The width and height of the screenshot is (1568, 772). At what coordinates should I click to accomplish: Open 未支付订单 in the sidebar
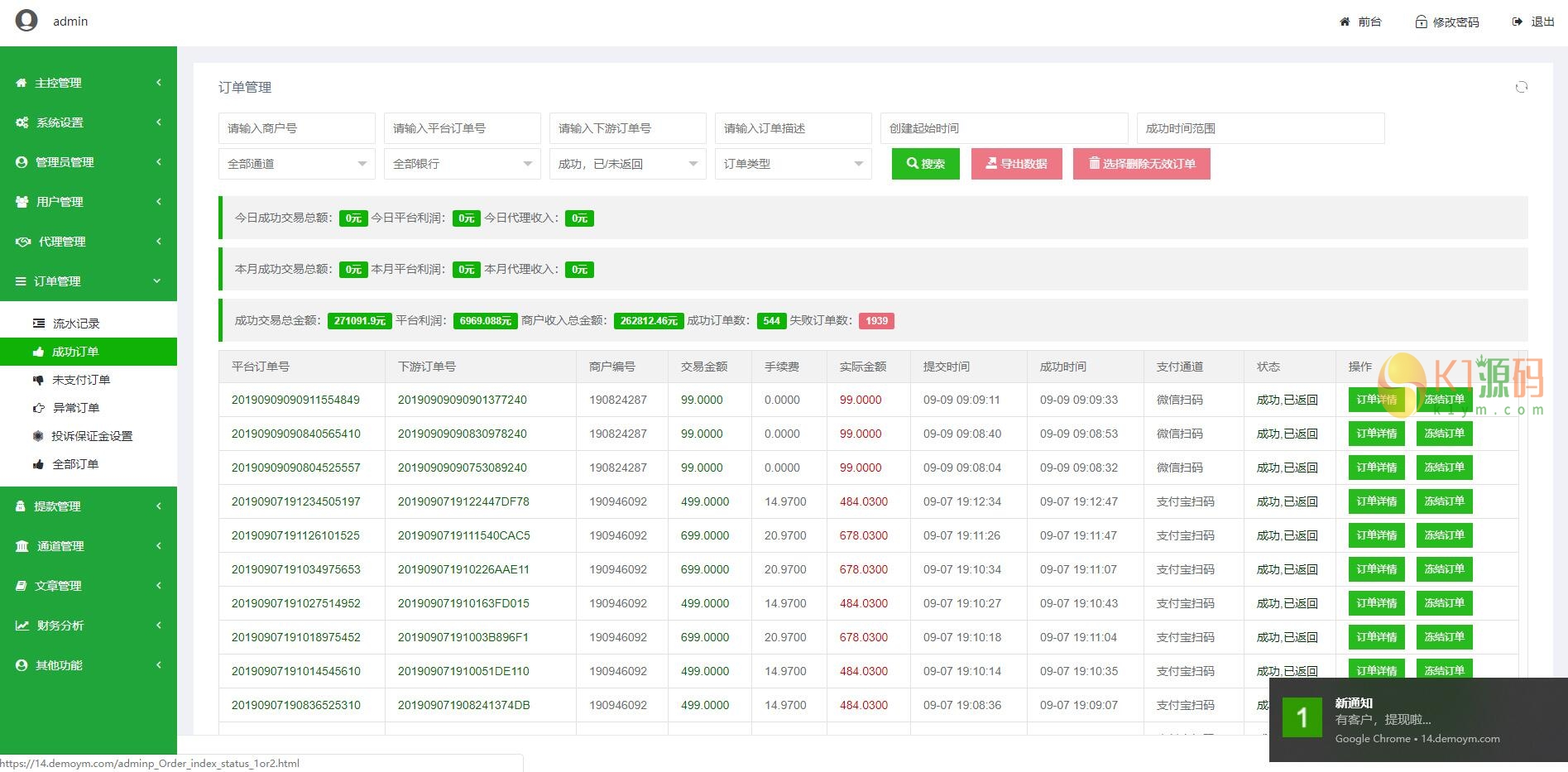(x=81, y=380)
